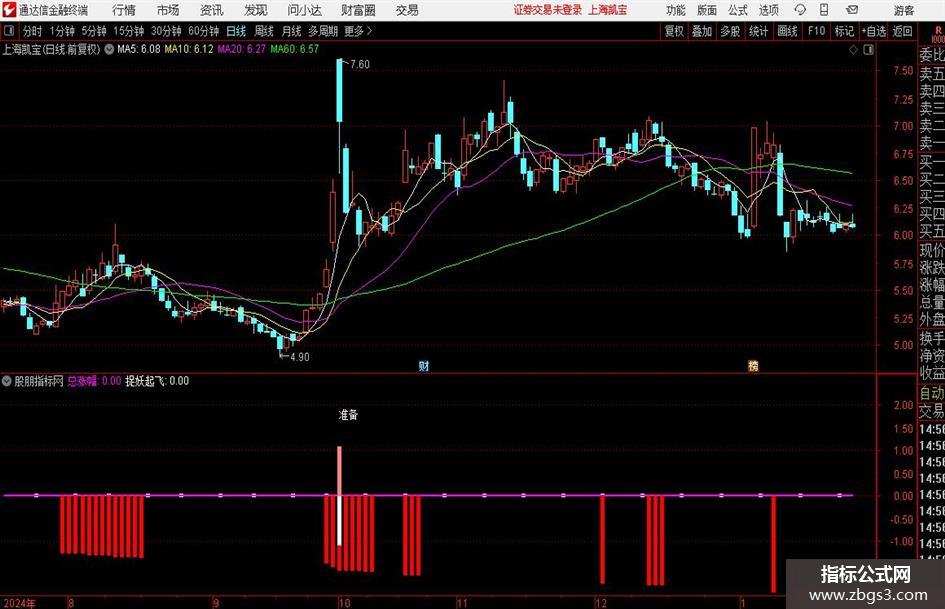
Task: Switch to 15分钟 period tab
Action: click(129, 31)
